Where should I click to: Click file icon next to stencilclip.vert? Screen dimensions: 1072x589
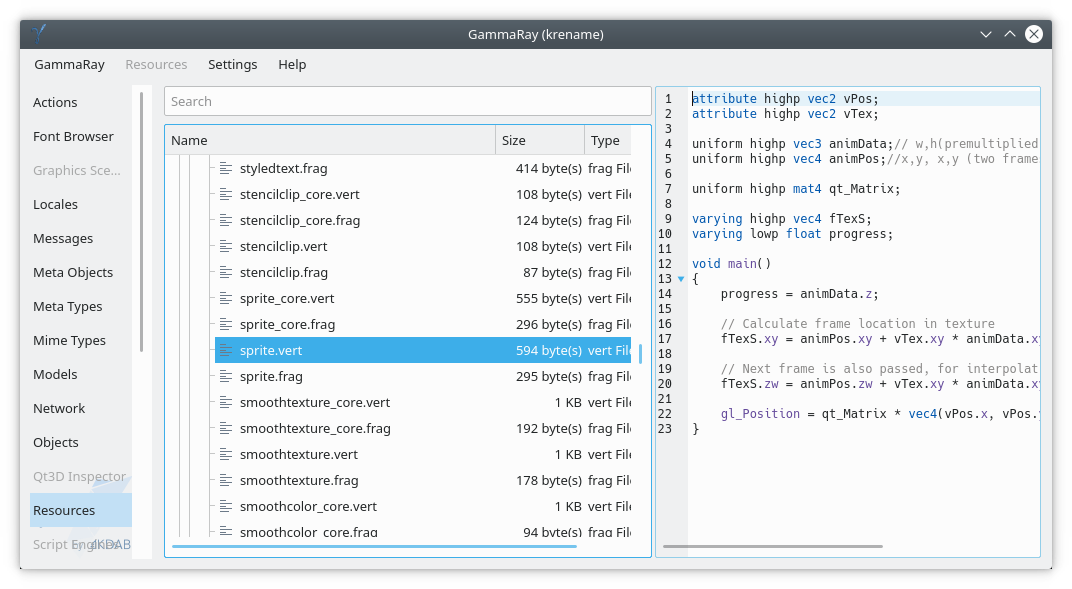point(226,246)
